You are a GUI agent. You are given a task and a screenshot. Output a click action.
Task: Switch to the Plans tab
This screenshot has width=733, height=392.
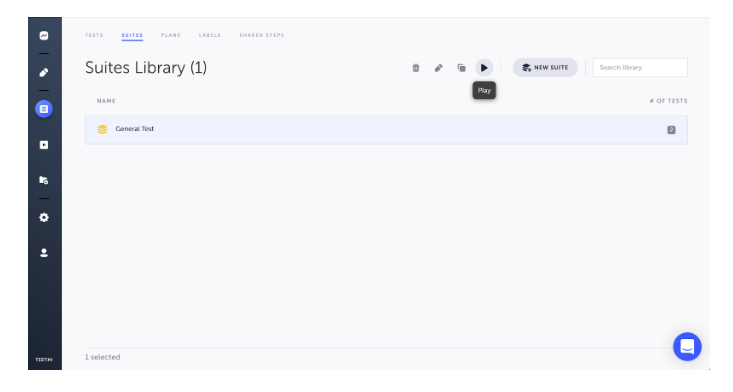(x=171, y=35)
